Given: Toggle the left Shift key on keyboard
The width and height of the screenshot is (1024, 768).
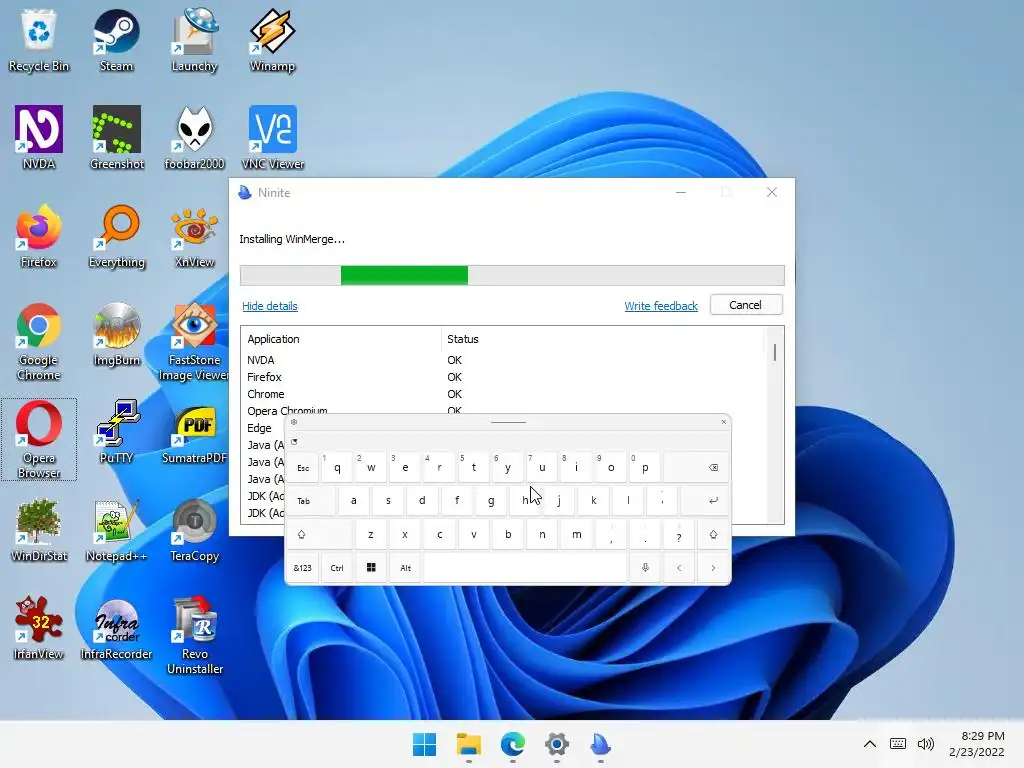Looking at the screenshot, I should tap(320, 534).
